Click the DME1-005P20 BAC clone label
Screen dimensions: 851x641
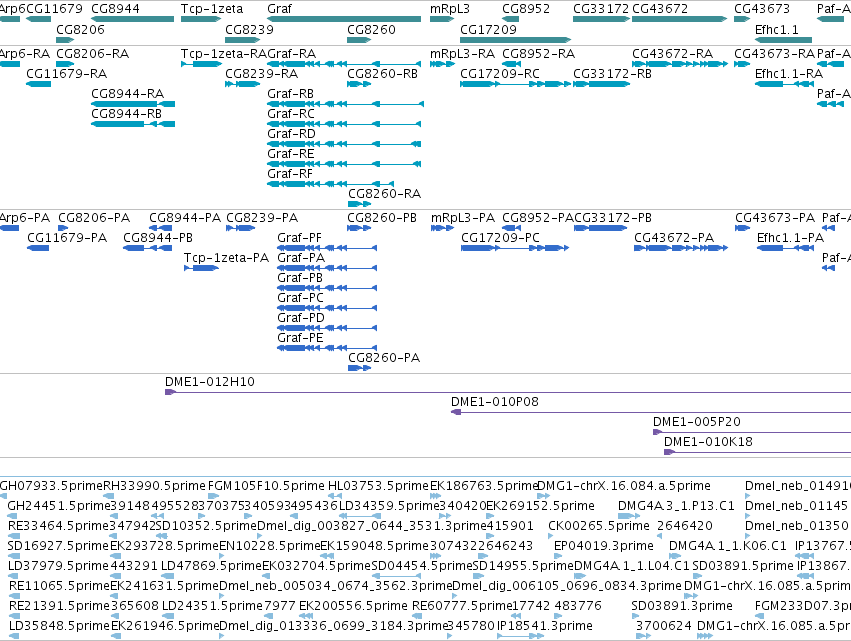click(x=696, y=422)
